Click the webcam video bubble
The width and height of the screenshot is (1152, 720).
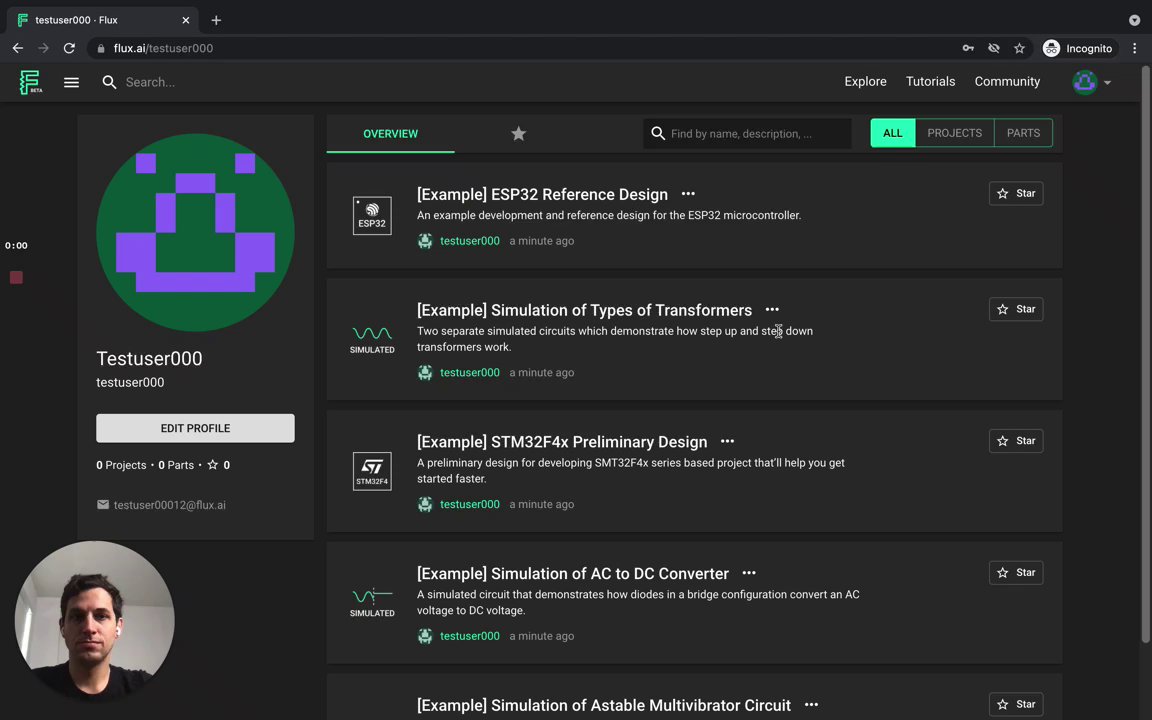(x=95, y=621)
